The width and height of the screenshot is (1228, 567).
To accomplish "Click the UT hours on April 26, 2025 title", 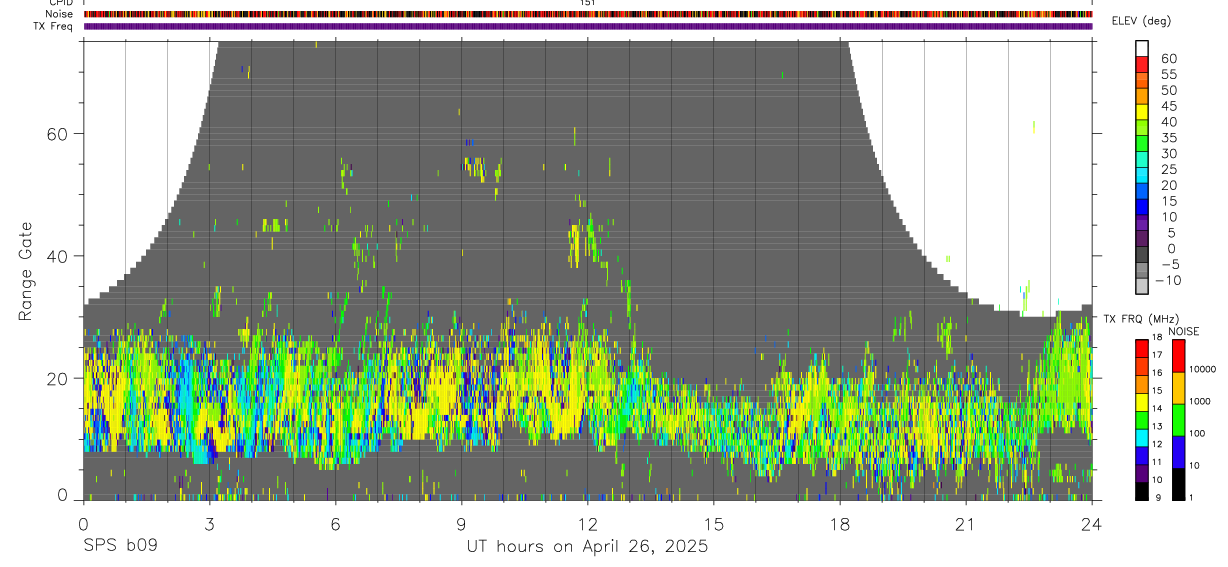I will pos(587,547).
